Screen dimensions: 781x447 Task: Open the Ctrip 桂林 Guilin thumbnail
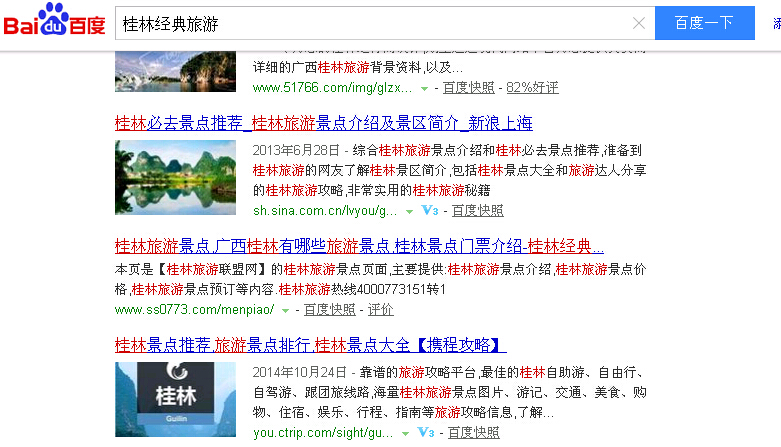coord(175,400)
